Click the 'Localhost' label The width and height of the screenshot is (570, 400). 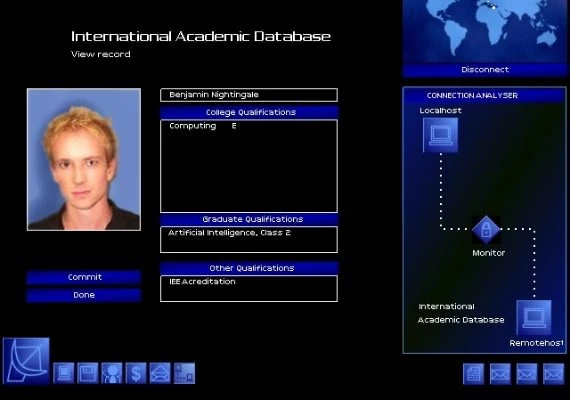click(x=441, y=111)
